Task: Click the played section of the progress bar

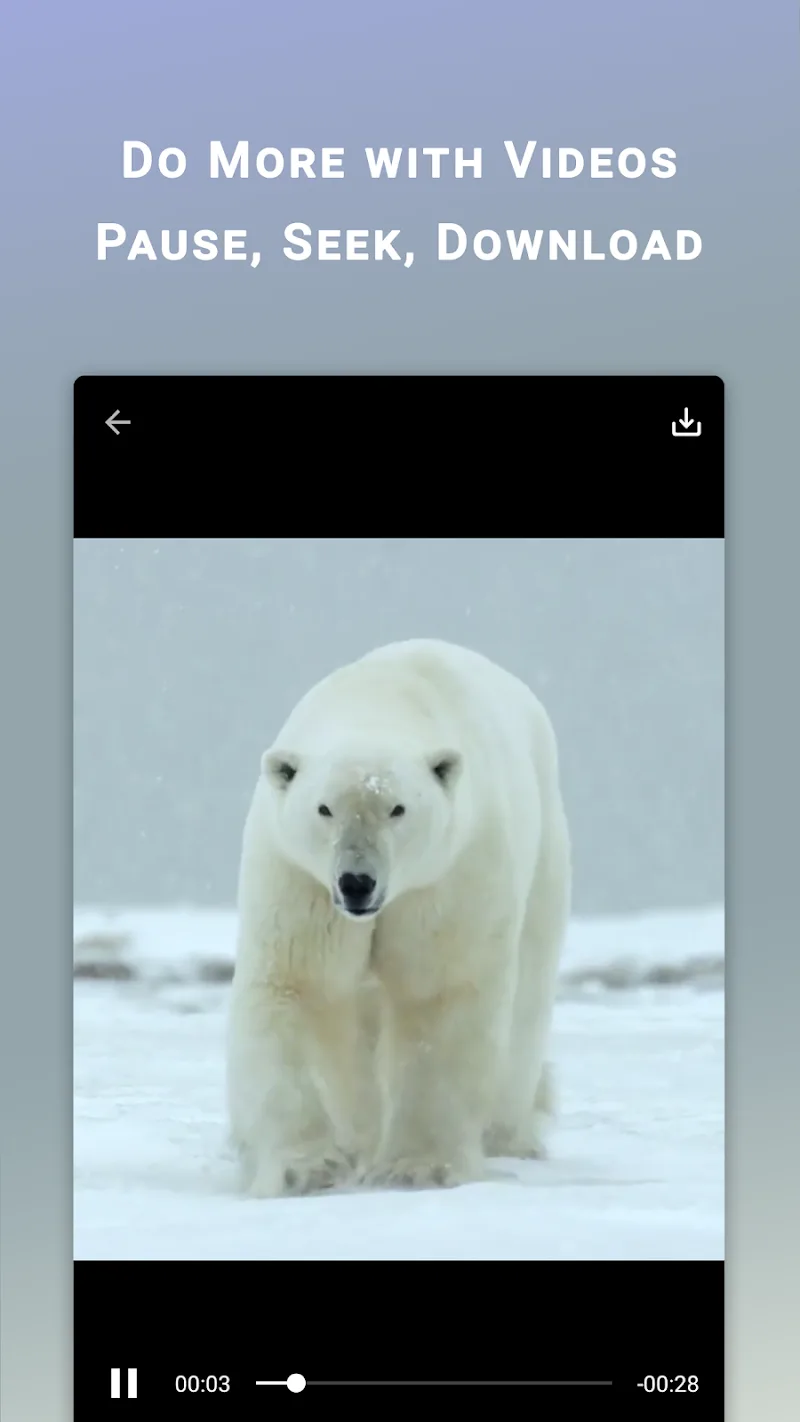Action: [x=270, y=1383]
